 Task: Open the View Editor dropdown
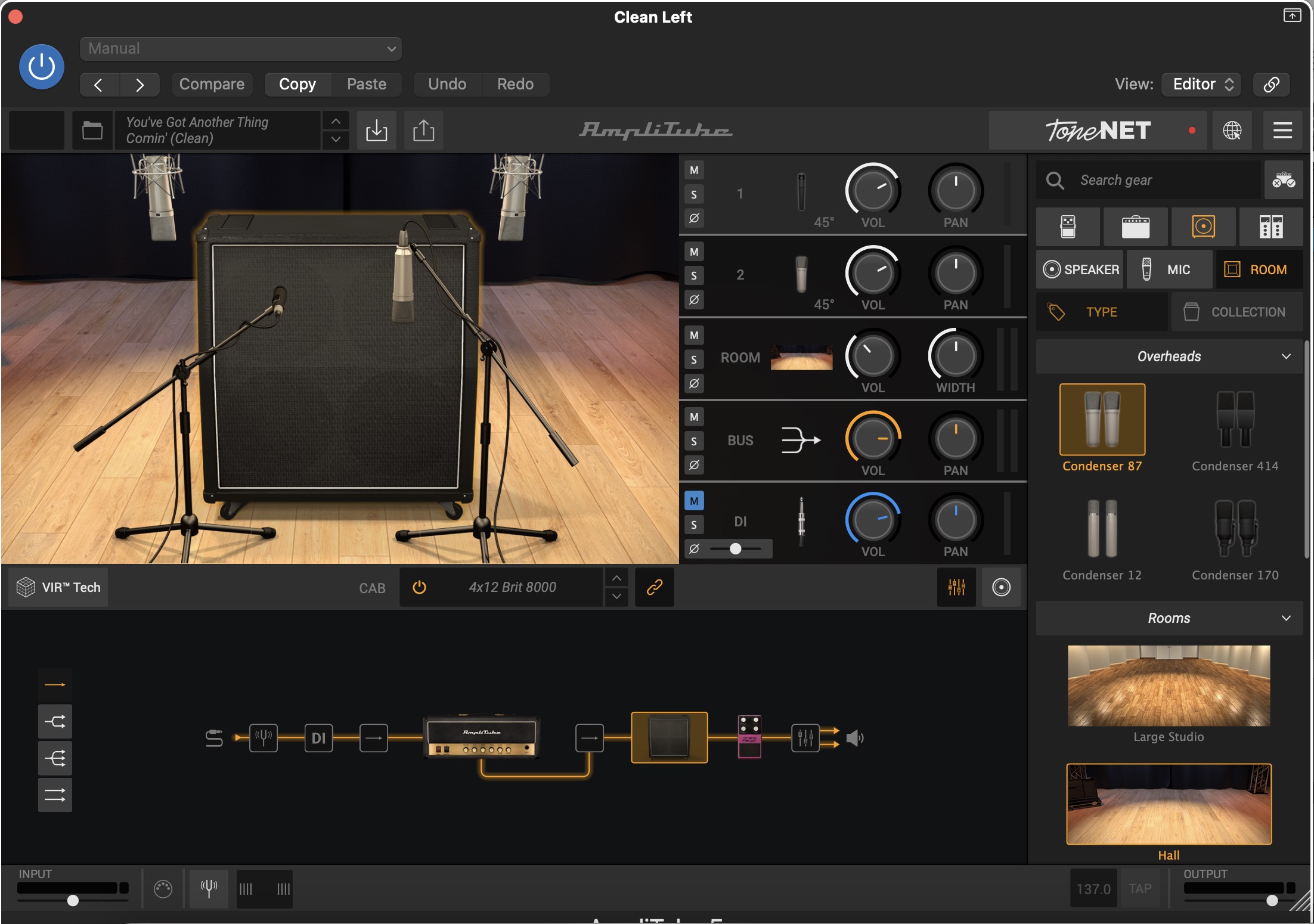pos(1201,84)
